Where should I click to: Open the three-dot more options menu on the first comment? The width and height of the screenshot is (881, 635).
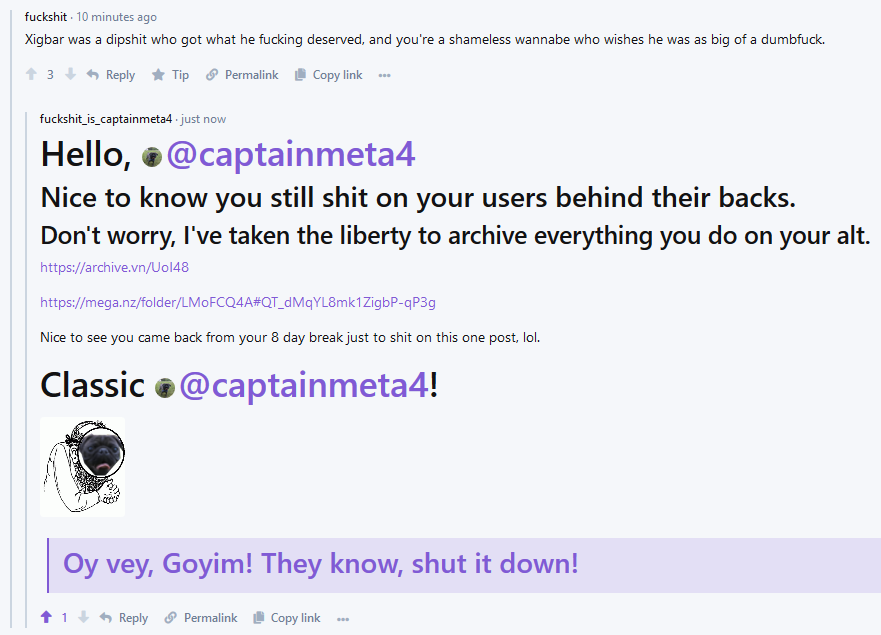click(x=385, y=75)
